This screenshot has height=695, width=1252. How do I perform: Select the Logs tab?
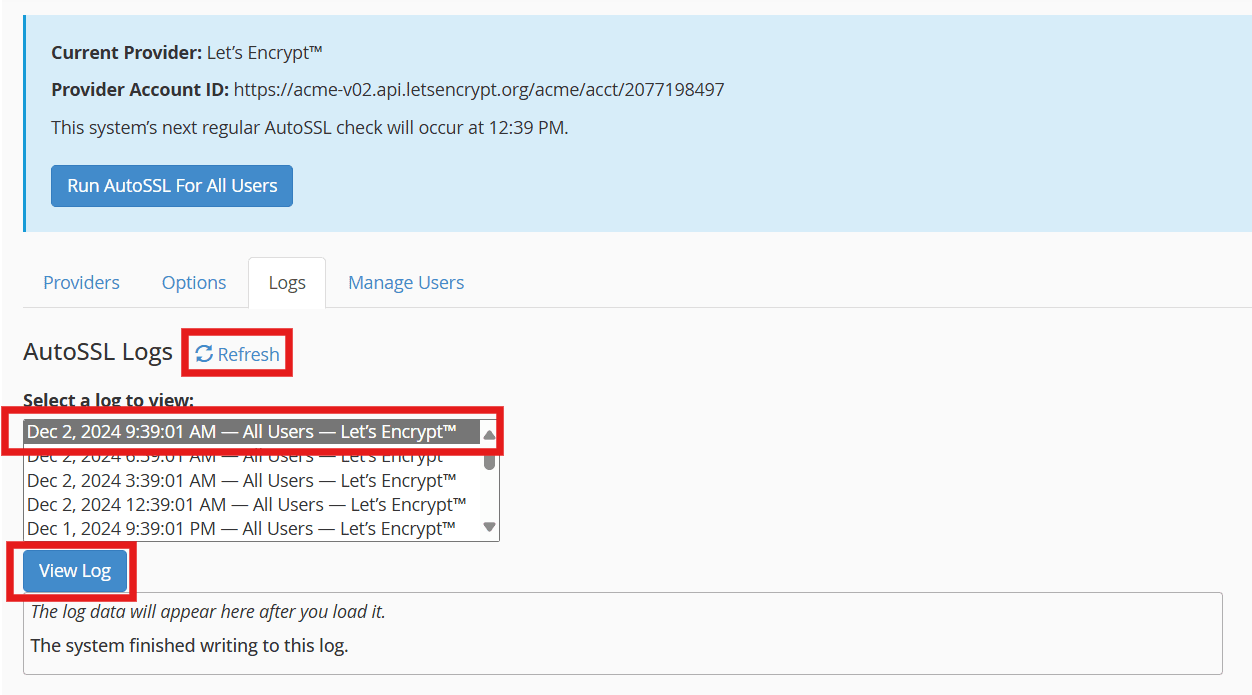click(x=287, y=283)
